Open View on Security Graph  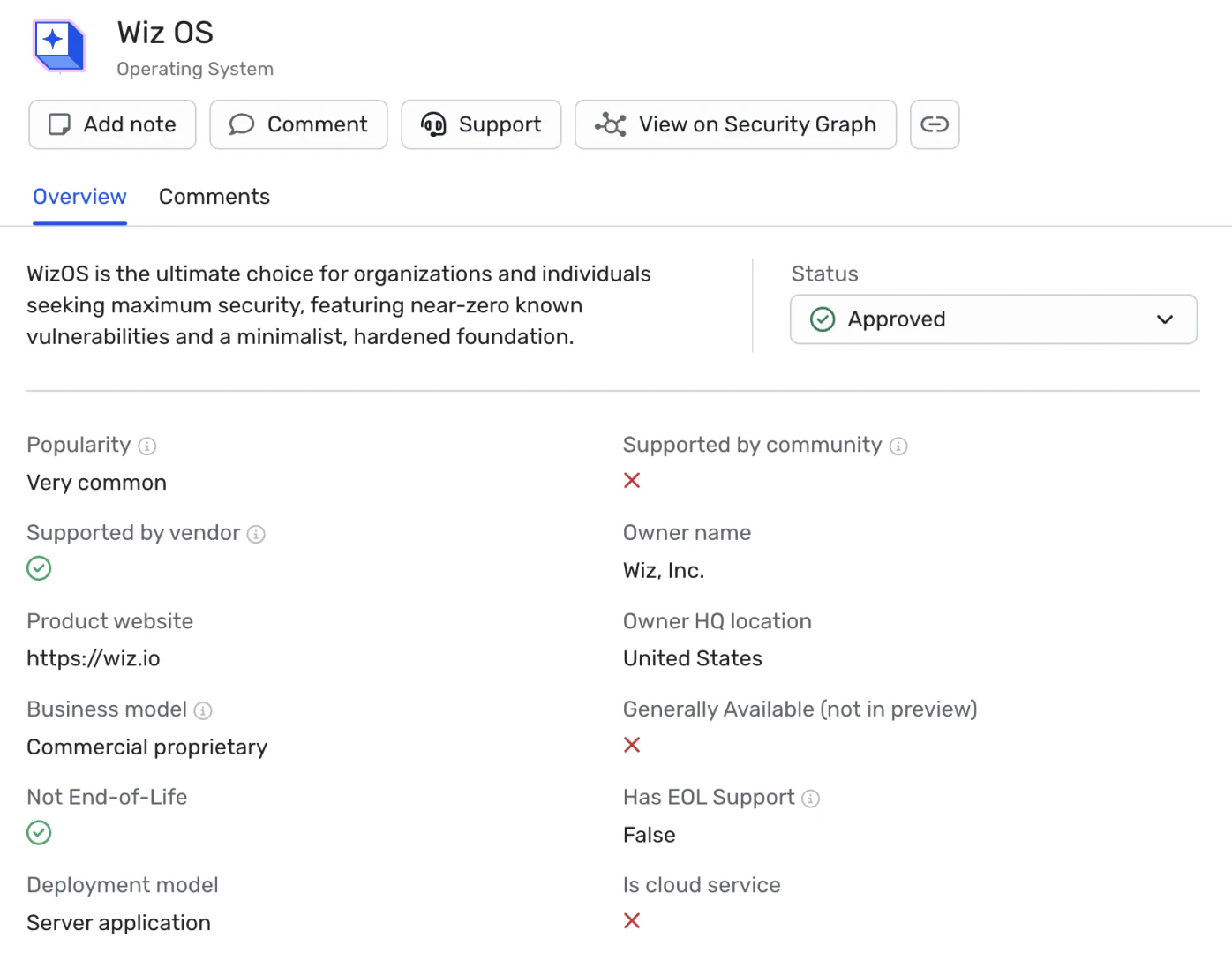pyautogui.click(x=735, y=124)
